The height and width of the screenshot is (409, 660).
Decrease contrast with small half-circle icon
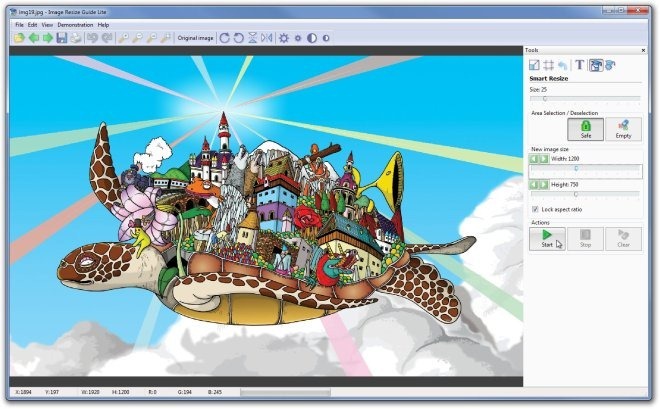click(x=326, y=38)
